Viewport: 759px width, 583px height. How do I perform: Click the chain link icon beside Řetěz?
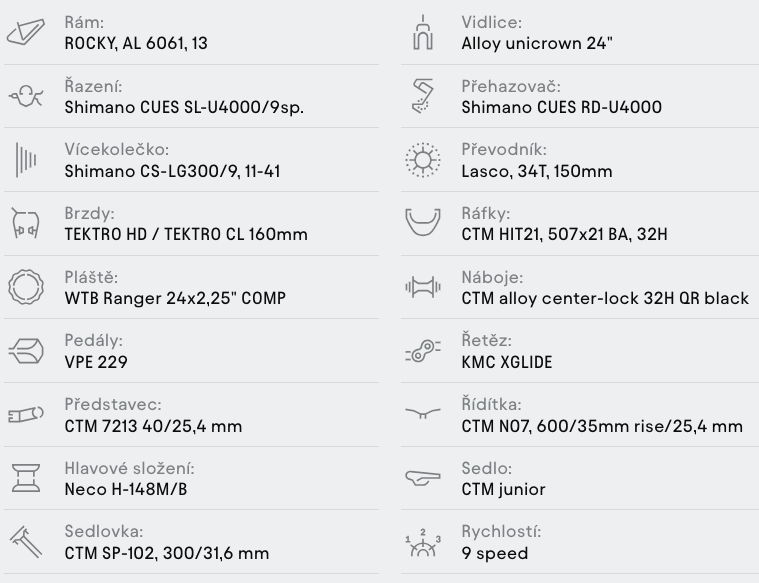click(423, 351)
